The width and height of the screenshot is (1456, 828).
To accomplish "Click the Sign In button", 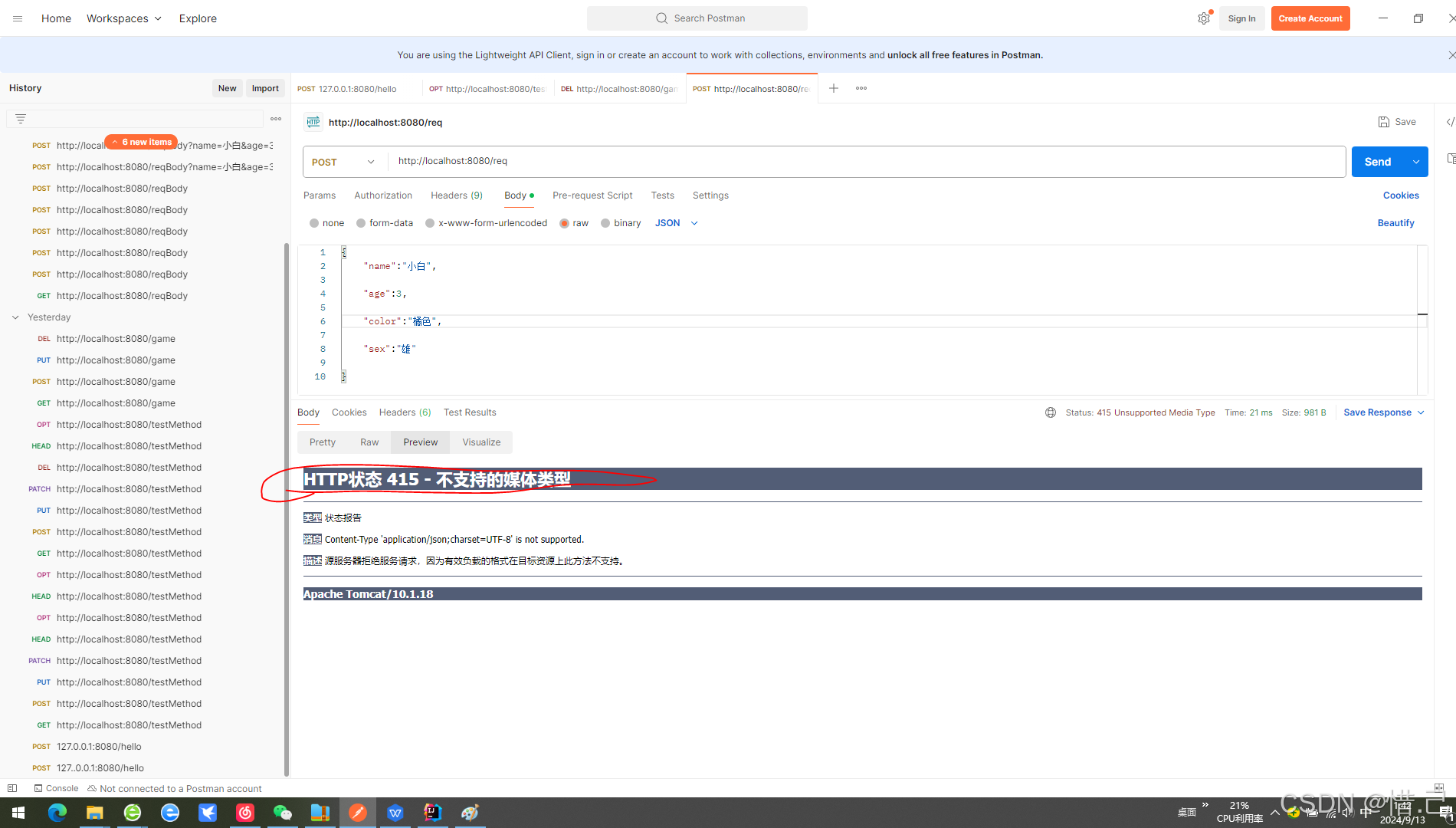I will pos(1241,18).
